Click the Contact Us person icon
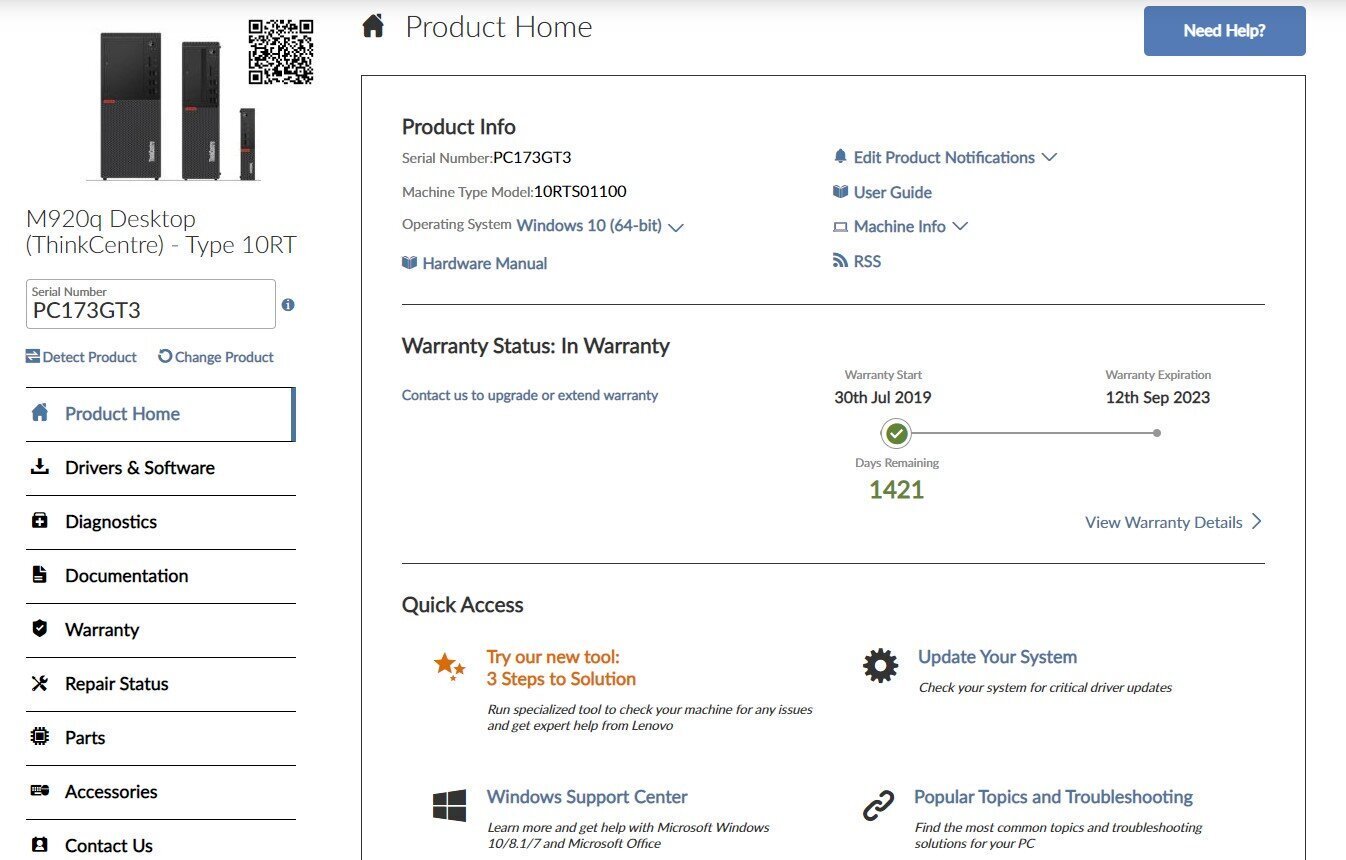The width and height of the screenshot is (1346, 860). (40, 845)
